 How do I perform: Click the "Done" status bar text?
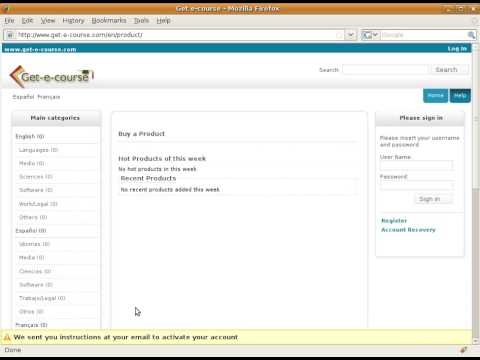click(x=13, y=350)
